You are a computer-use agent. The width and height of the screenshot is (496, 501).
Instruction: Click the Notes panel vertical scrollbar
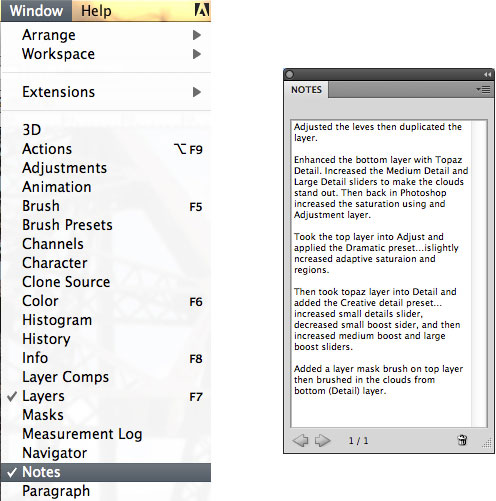pos(479,273)
